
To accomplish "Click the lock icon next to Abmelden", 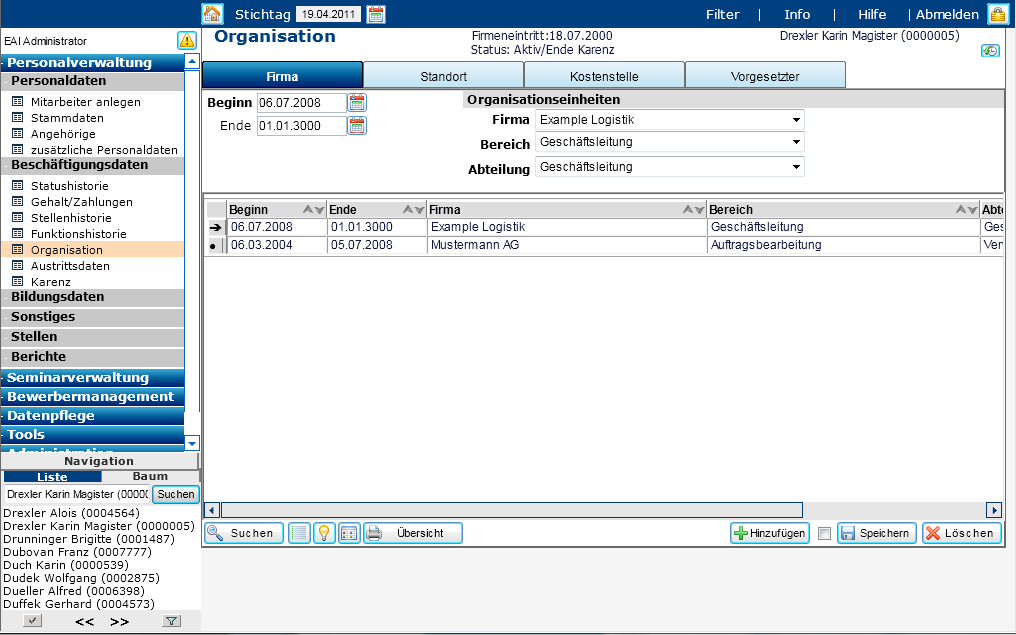I will (x=997, y=14).
